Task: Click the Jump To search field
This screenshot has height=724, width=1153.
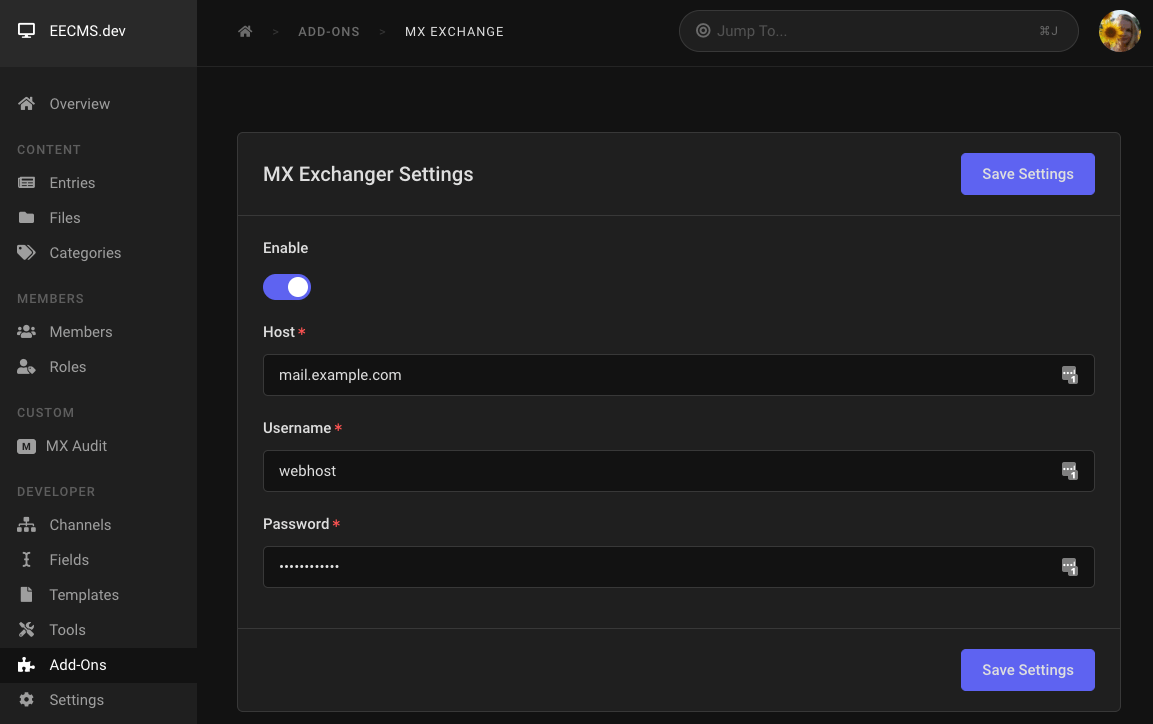Action: coord(878,31)
